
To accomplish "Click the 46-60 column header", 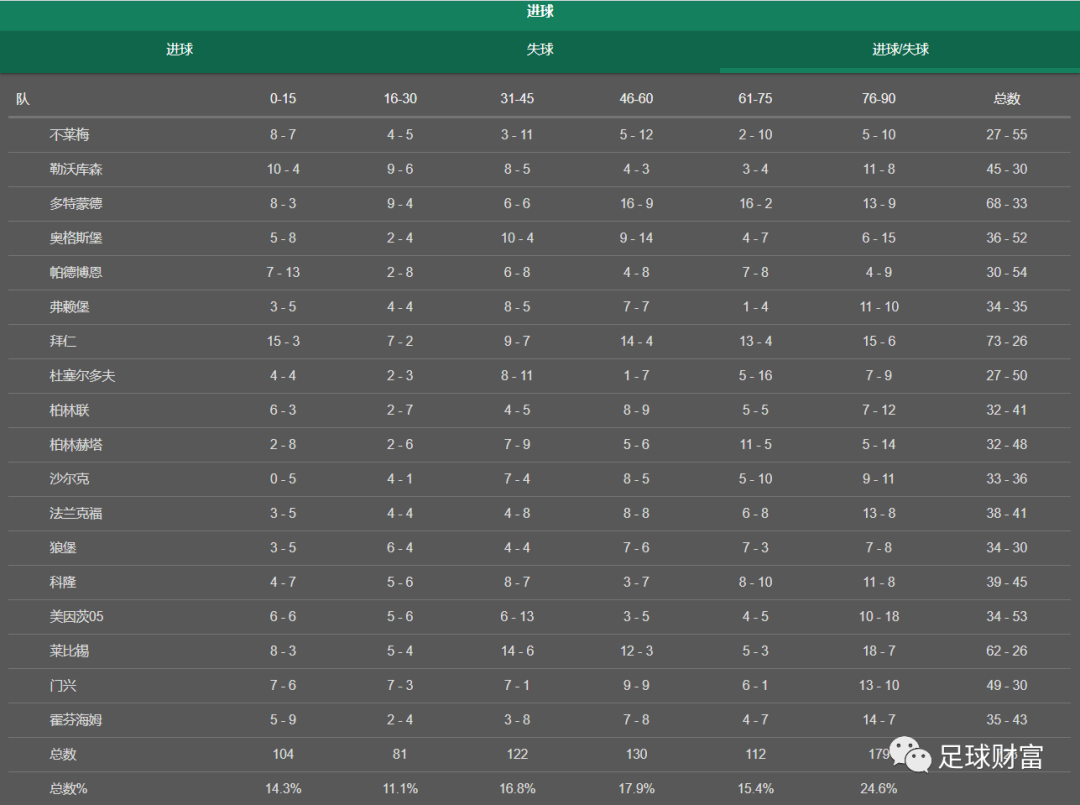I will 636,98.
